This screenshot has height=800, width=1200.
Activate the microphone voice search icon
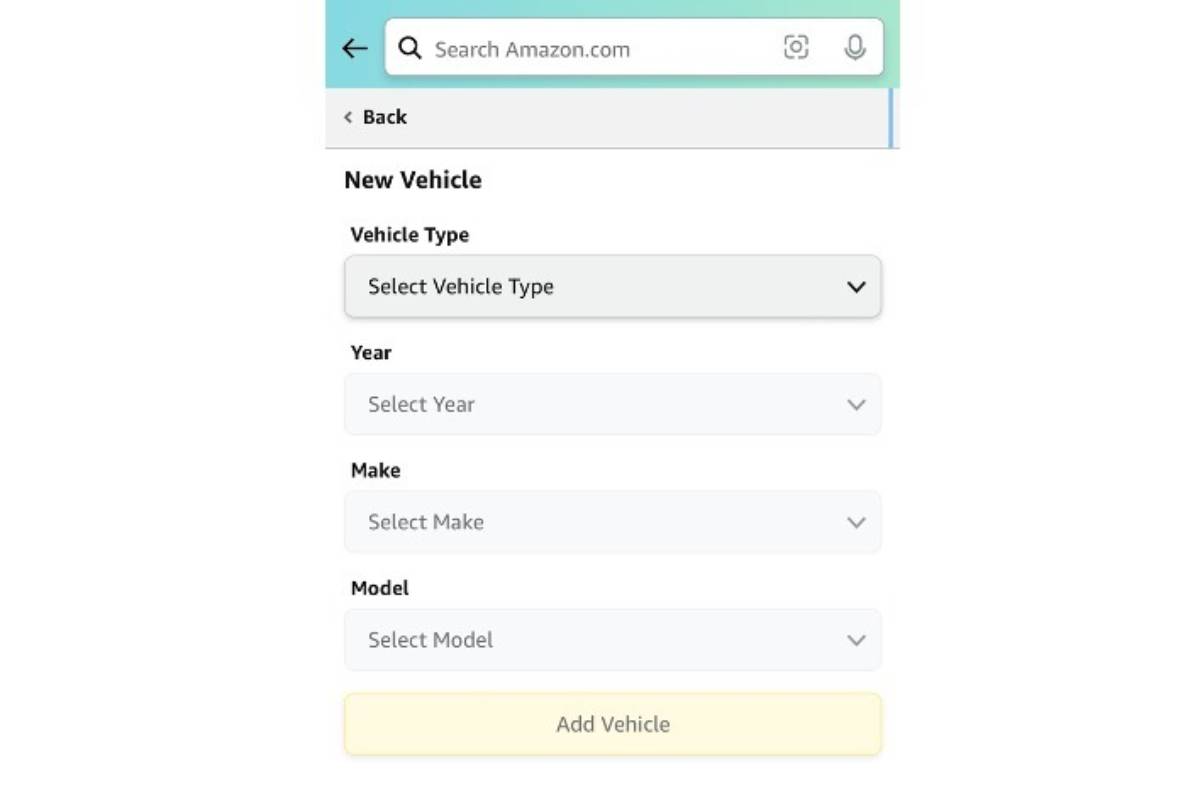click(x=855, y=47)
